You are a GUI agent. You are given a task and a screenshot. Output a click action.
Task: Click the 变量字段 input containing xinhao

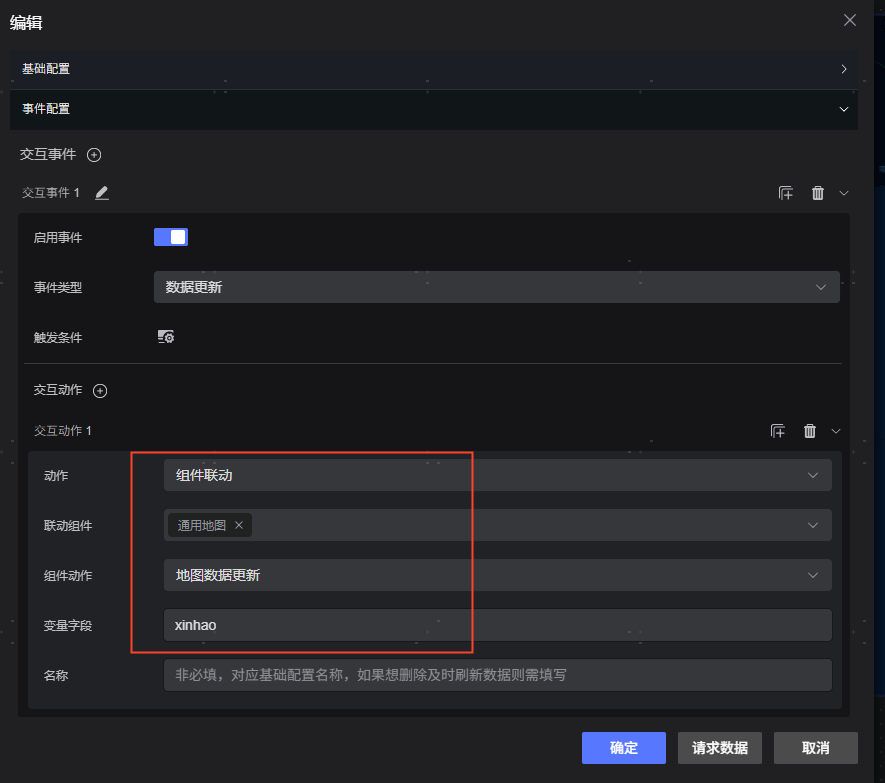coord(496,625)
